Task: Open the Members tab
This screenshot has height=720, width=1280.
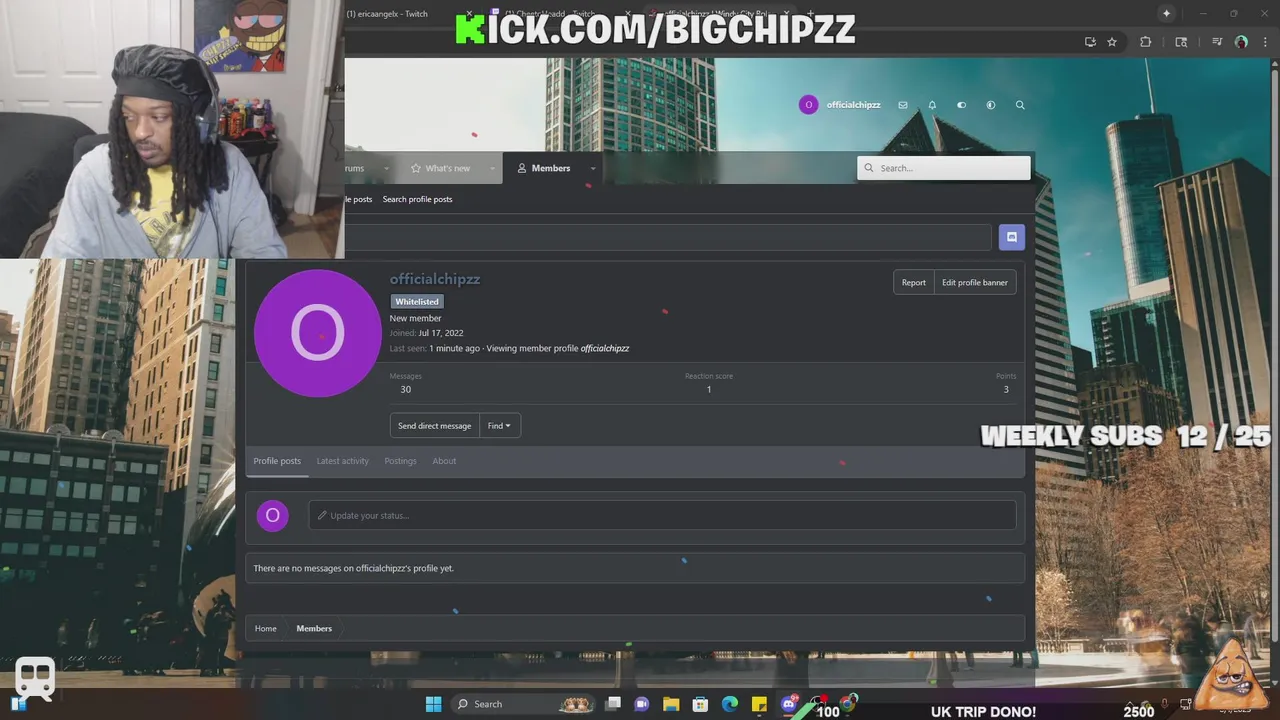Action: click(x=544, y=168)
